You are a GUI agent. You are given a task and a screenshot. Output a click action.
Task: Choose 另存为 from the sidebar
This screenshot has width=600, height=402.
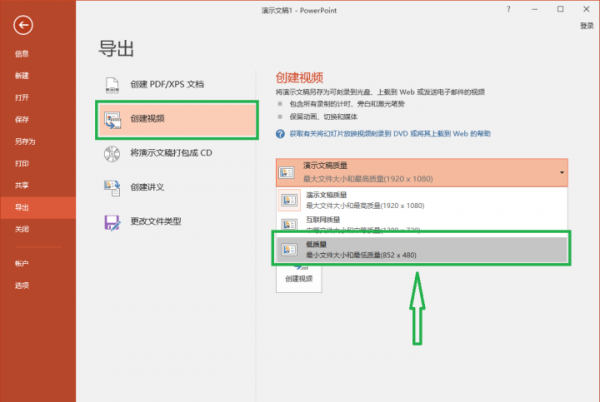click(x=25, y=142)
